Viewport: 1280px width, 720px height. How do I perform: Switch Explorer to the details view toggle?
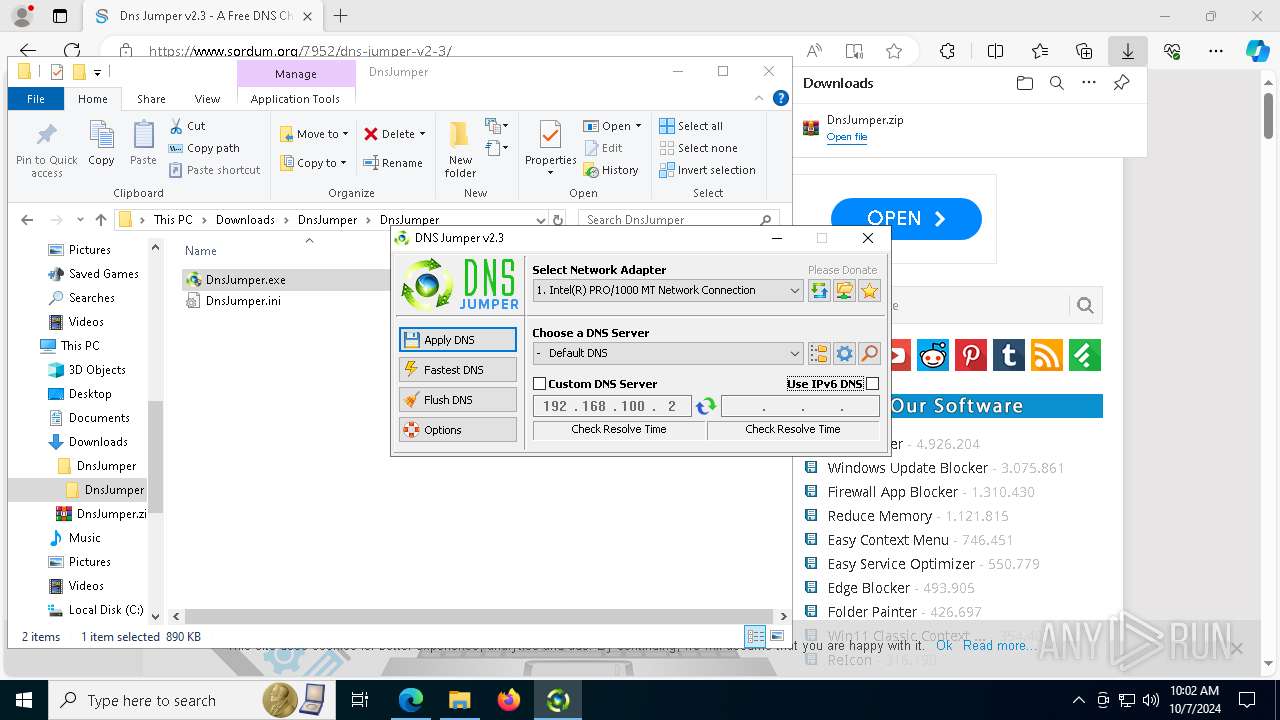pyautogui.click(x=756, y=636)
